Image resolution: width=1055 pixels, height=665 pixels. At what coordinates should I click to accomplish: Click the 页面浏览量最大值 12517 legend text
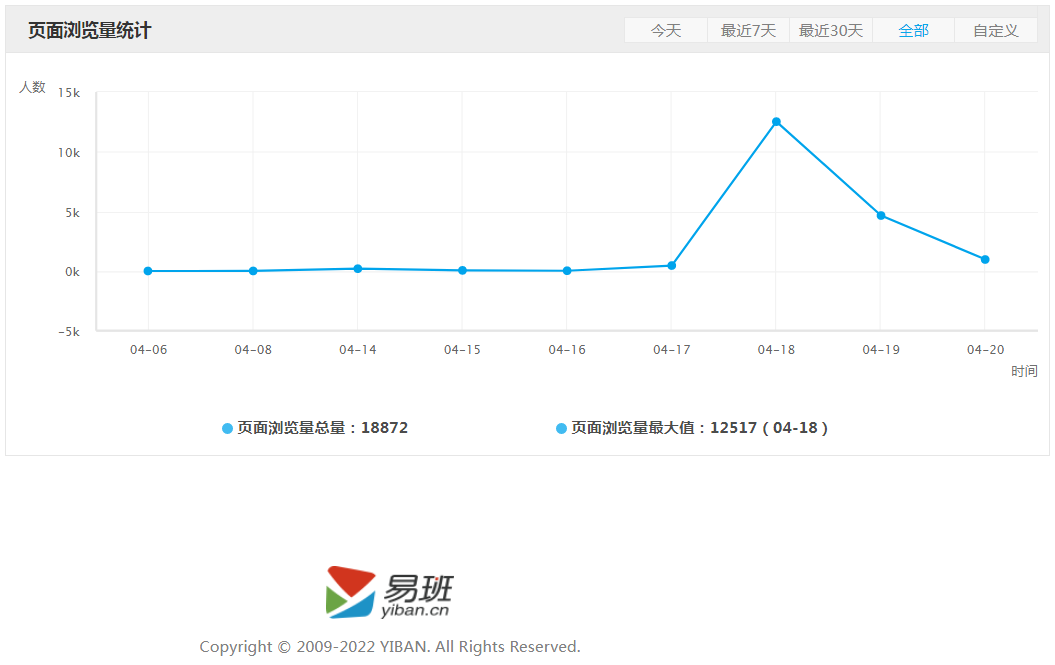(x=699, y=428)
